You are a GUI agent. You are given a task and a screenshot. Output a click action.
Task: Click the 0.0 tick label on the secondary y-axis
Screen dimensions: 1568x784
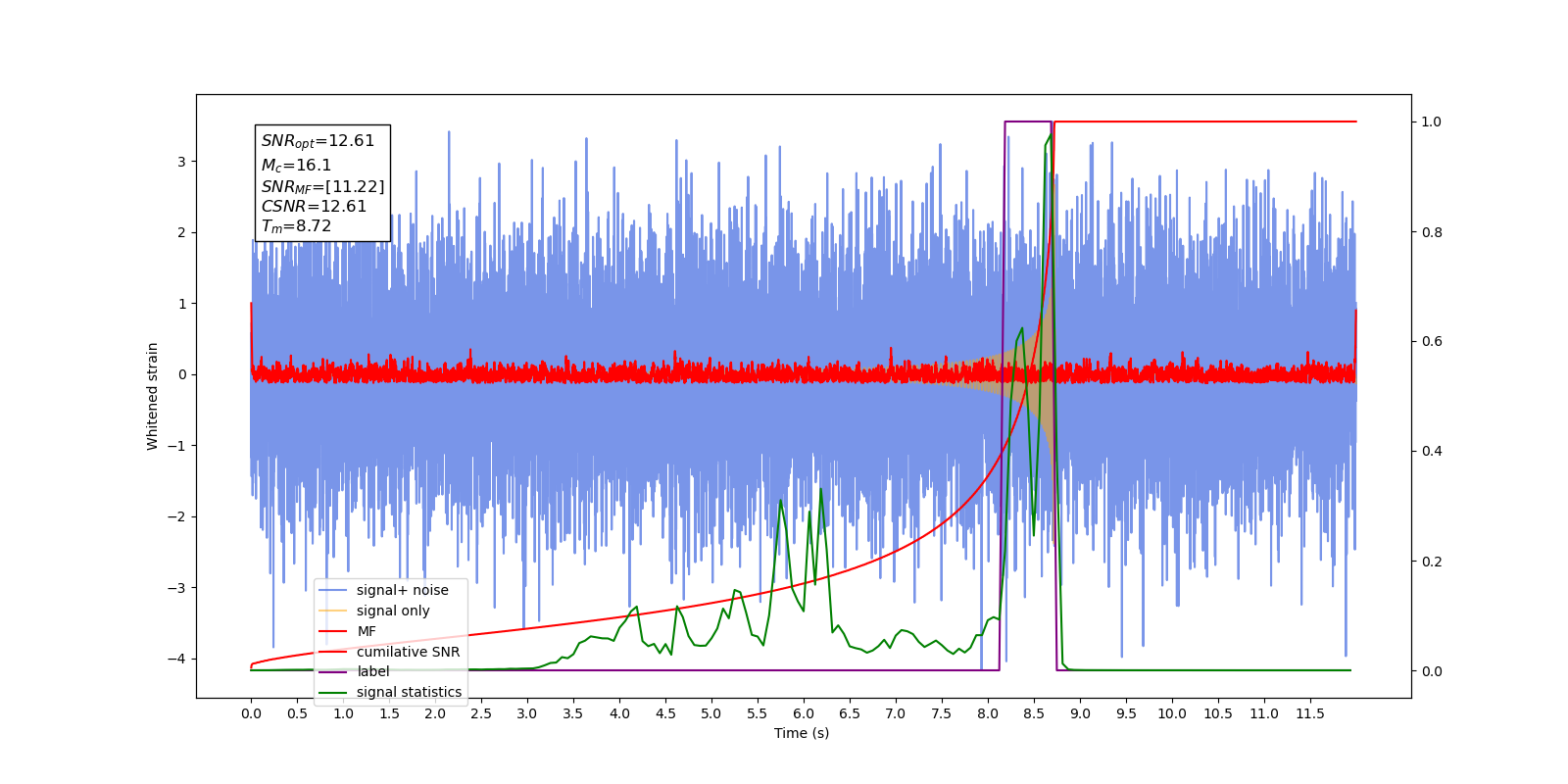[1432, 671]
